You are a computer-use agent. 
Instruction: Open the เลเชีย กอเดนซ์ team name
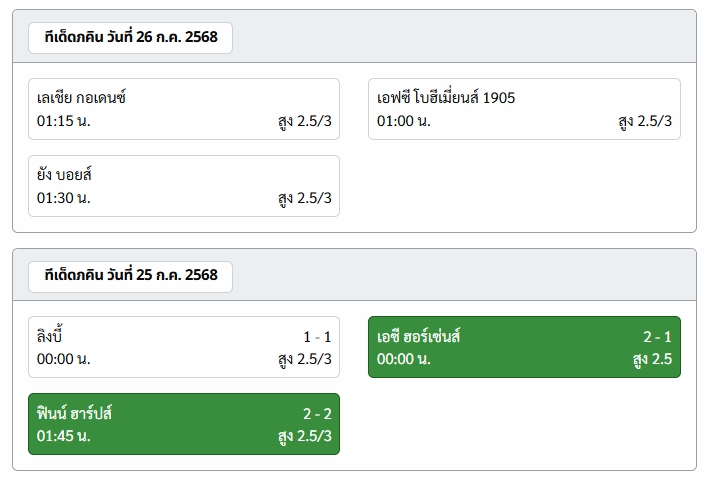point(81,97)
